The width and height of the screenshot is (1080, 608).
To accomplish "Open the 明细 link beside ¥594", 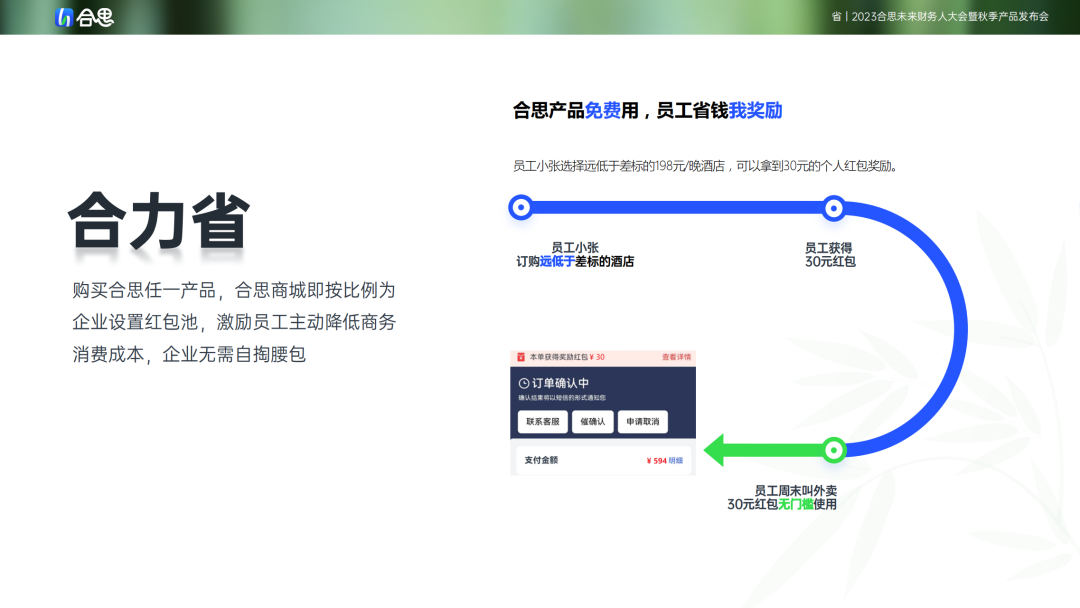I will click(x=676, y=461).
